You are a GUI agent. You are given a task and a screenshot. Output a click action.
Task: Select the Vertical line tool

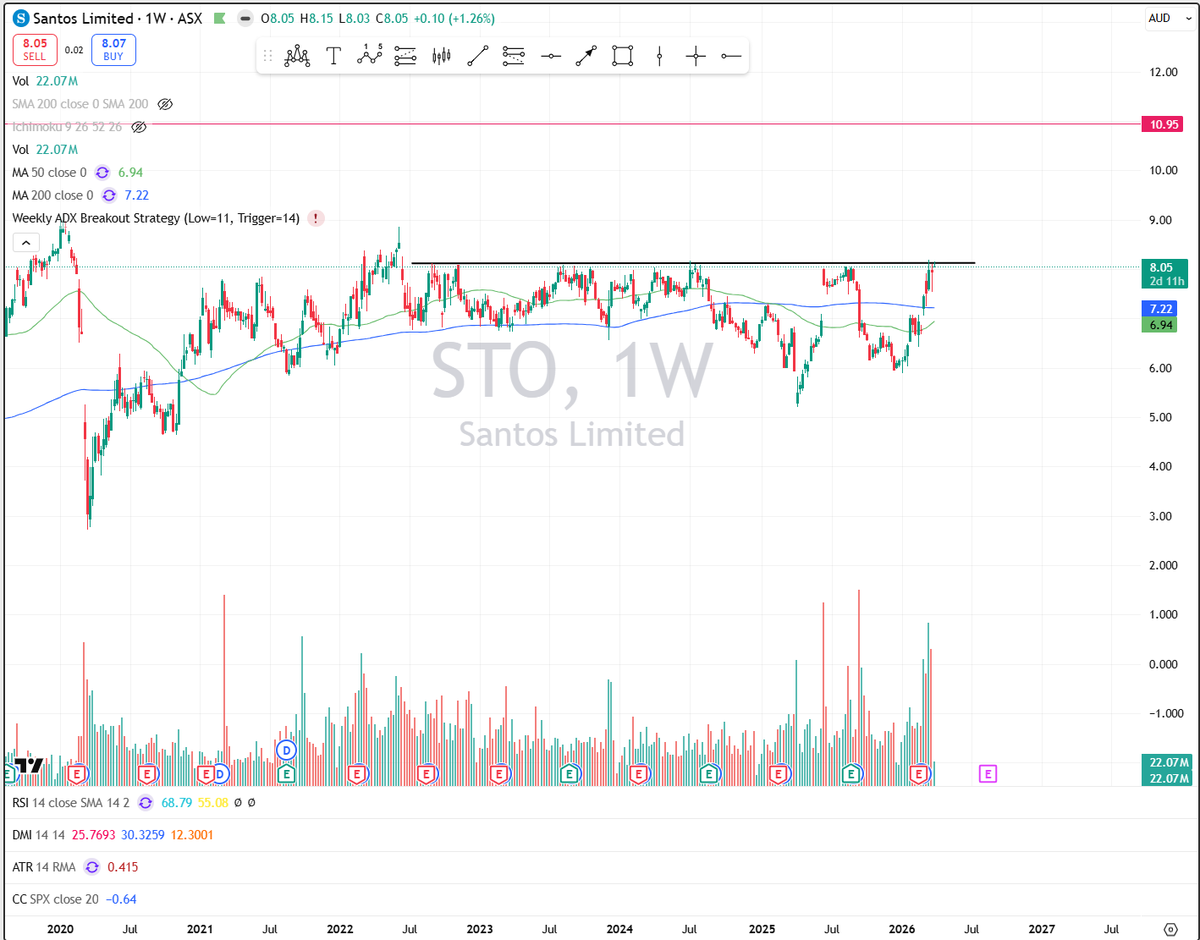pos(659,56)
